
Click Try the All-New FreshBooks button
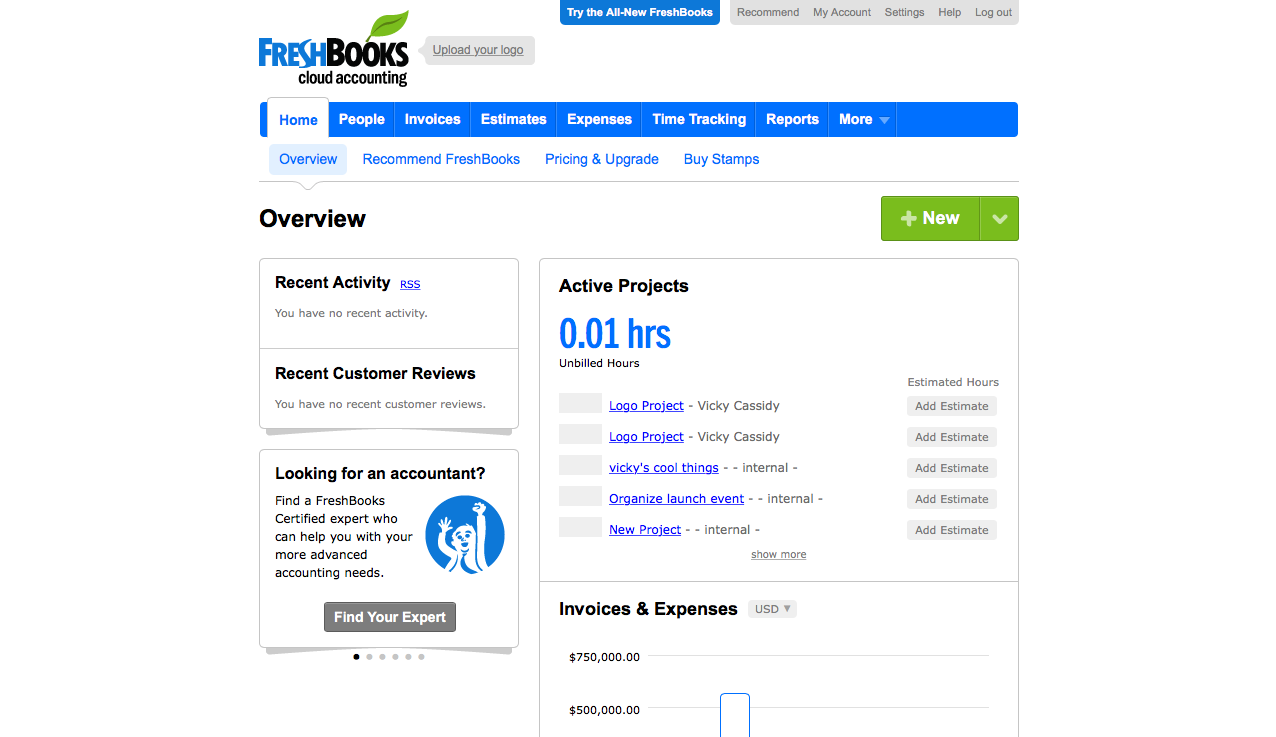[640, 12]
